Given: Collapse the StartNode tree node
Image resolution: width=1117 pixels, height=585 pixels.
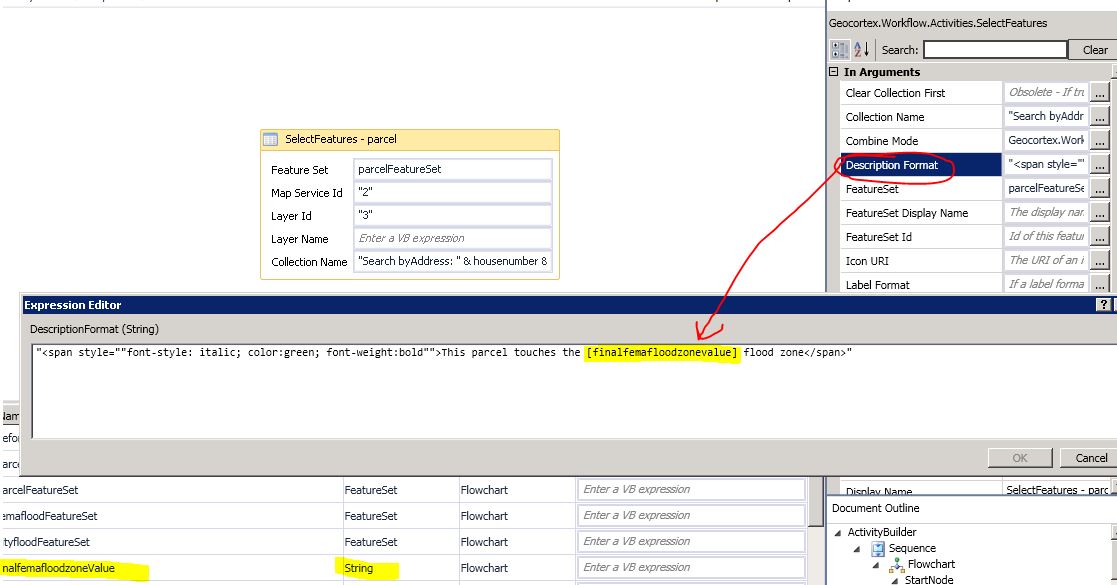Looking at the screenshot, I should coord(895,581).
